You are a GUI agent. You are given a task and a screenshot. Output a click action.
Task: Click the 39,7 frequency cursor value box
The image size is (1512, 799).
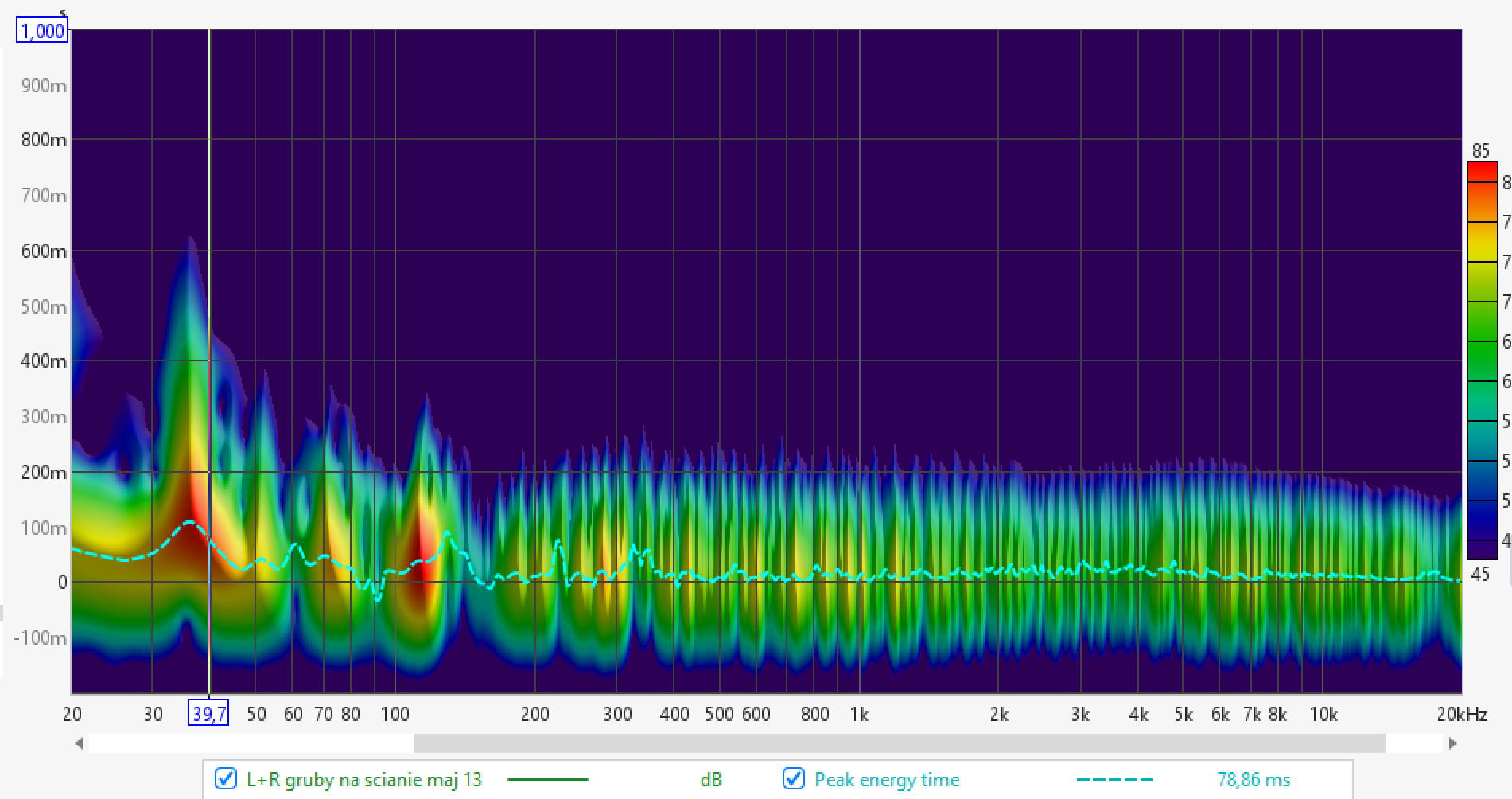click(208, 713)
